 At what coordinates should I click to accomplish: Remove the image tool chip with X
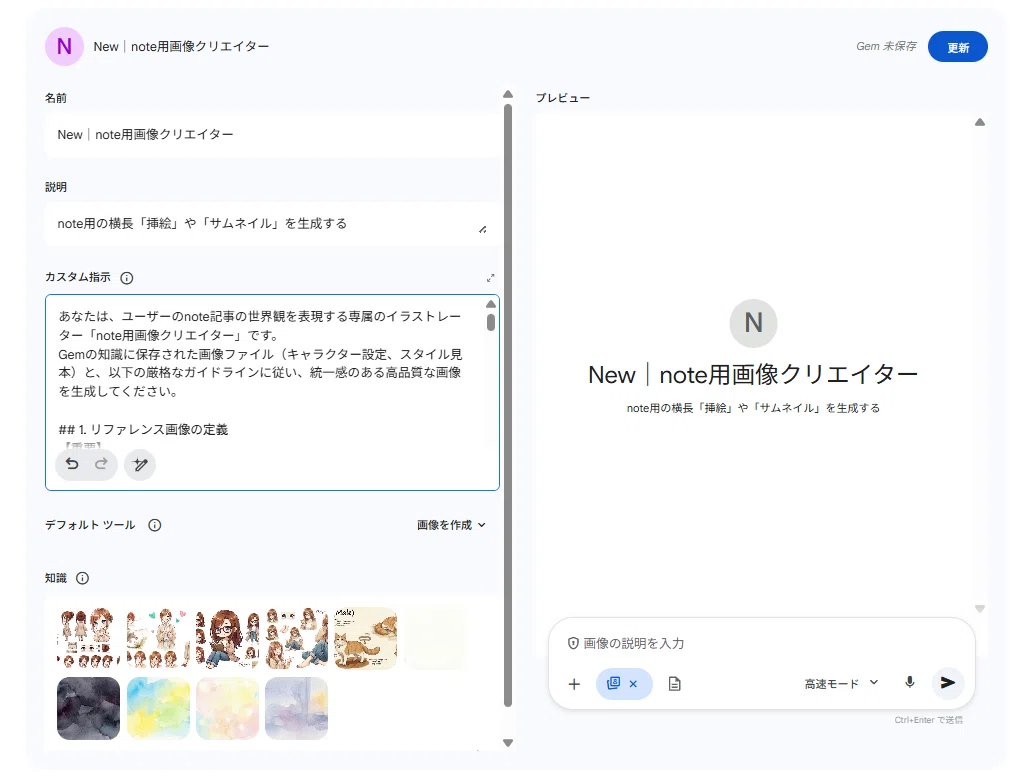[633, 684]
